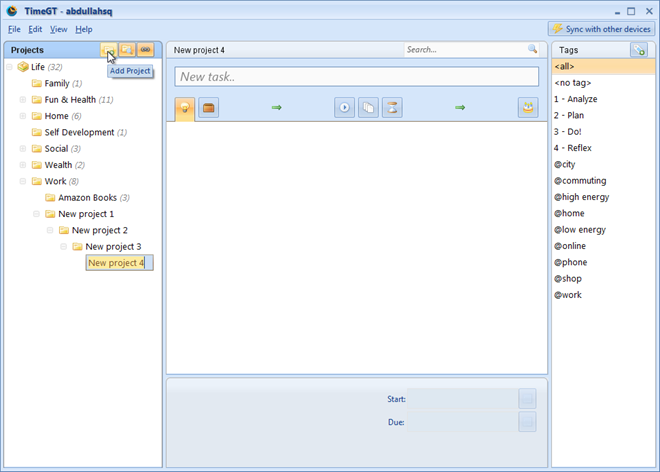Open the File menu
This screenshot has height=472, width=660.
click(x=14, y=29)
